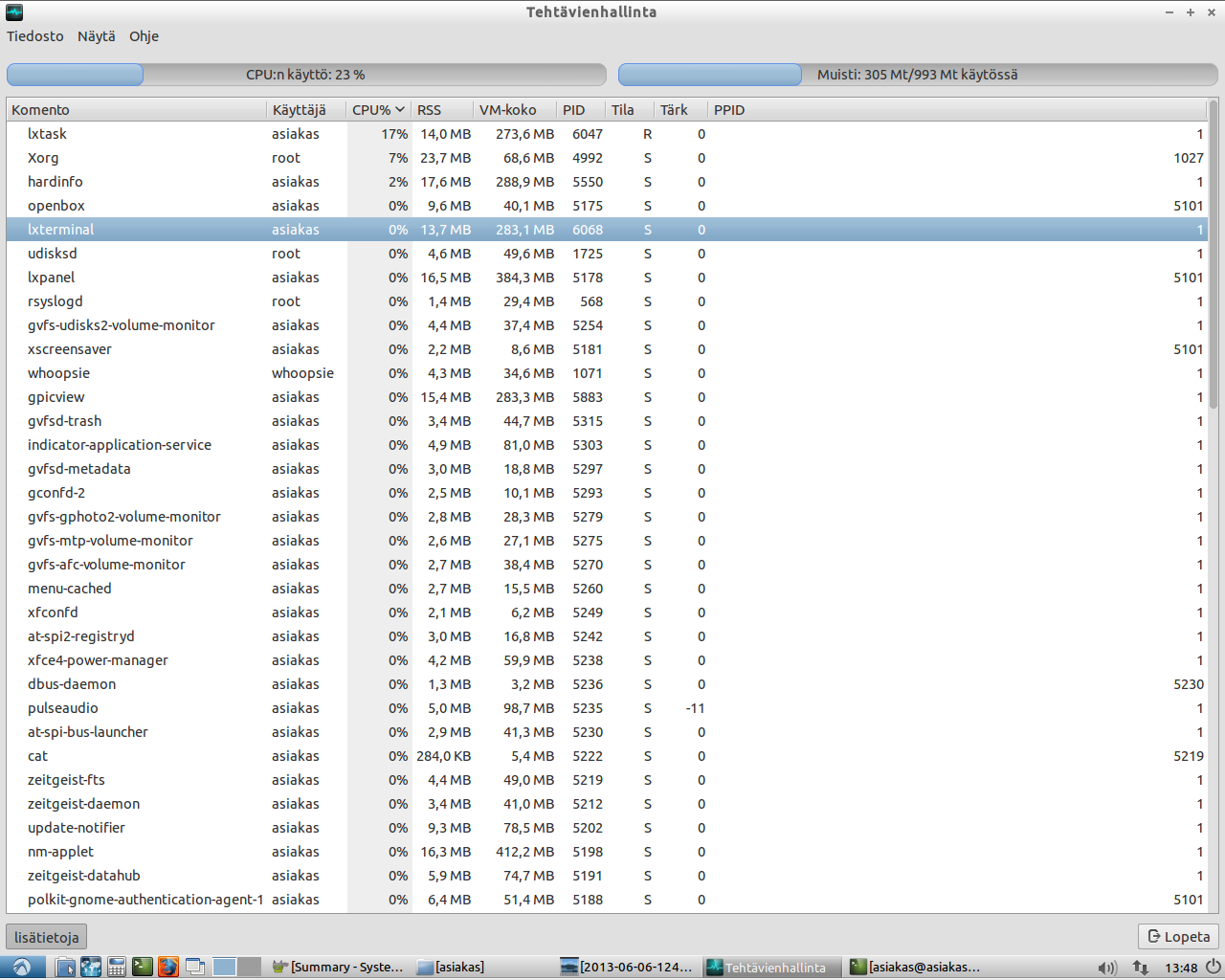The height and width of the screenshot is (980, 1225).
Task: Select the xfce4-power-manager process row
Action: click(x=607, y=660)
